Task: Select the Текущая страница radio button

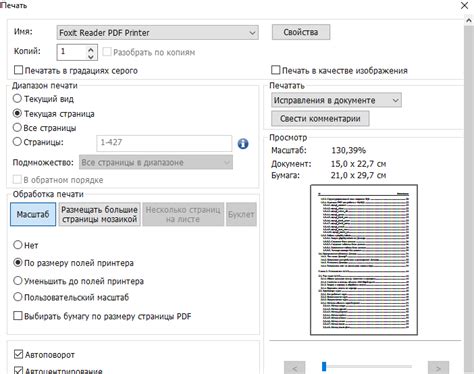Action: click(x=17, y=113)
